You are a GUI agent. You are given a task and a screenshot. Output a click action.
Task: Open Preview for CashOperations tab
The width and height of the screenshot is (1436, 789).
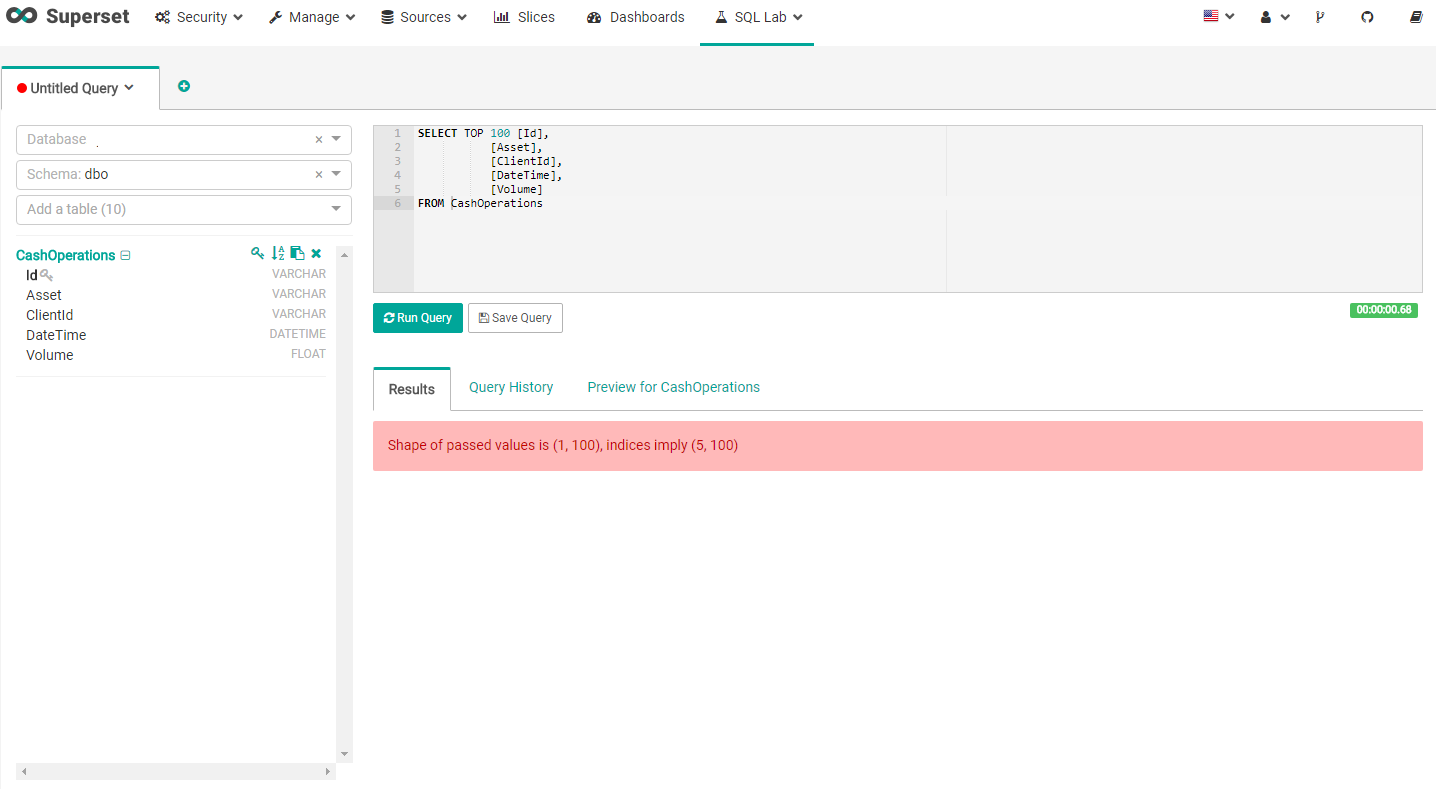pyautogui.click(x=673, y=387)
